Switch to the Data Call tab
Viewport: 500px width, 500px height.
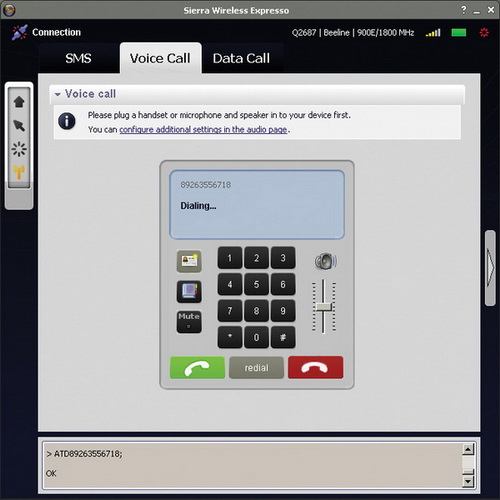point(241,58)
